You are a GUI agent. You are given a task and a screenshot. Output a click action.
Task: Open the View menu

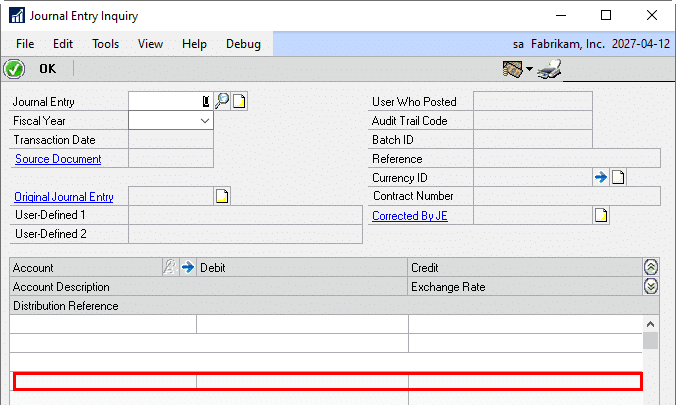(x=150, y=44)
